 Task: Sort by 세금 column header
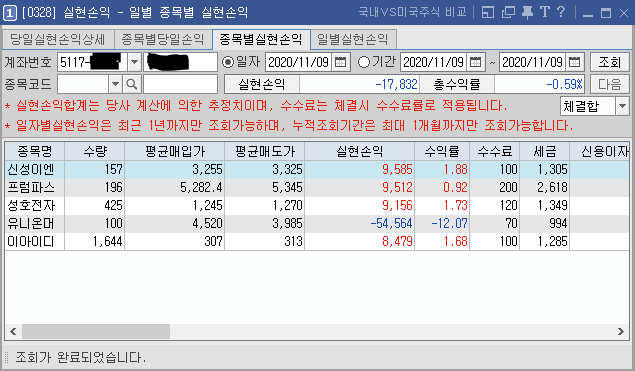click(545, 151)
